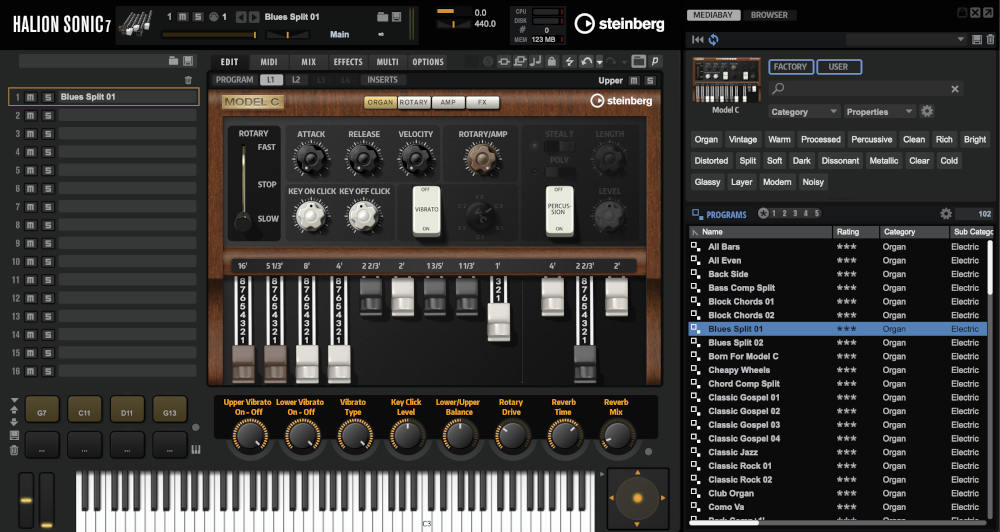Click the MediaBay refresh results icon
The width and height of the screenshot is (1000, 532).
point(712,39)
